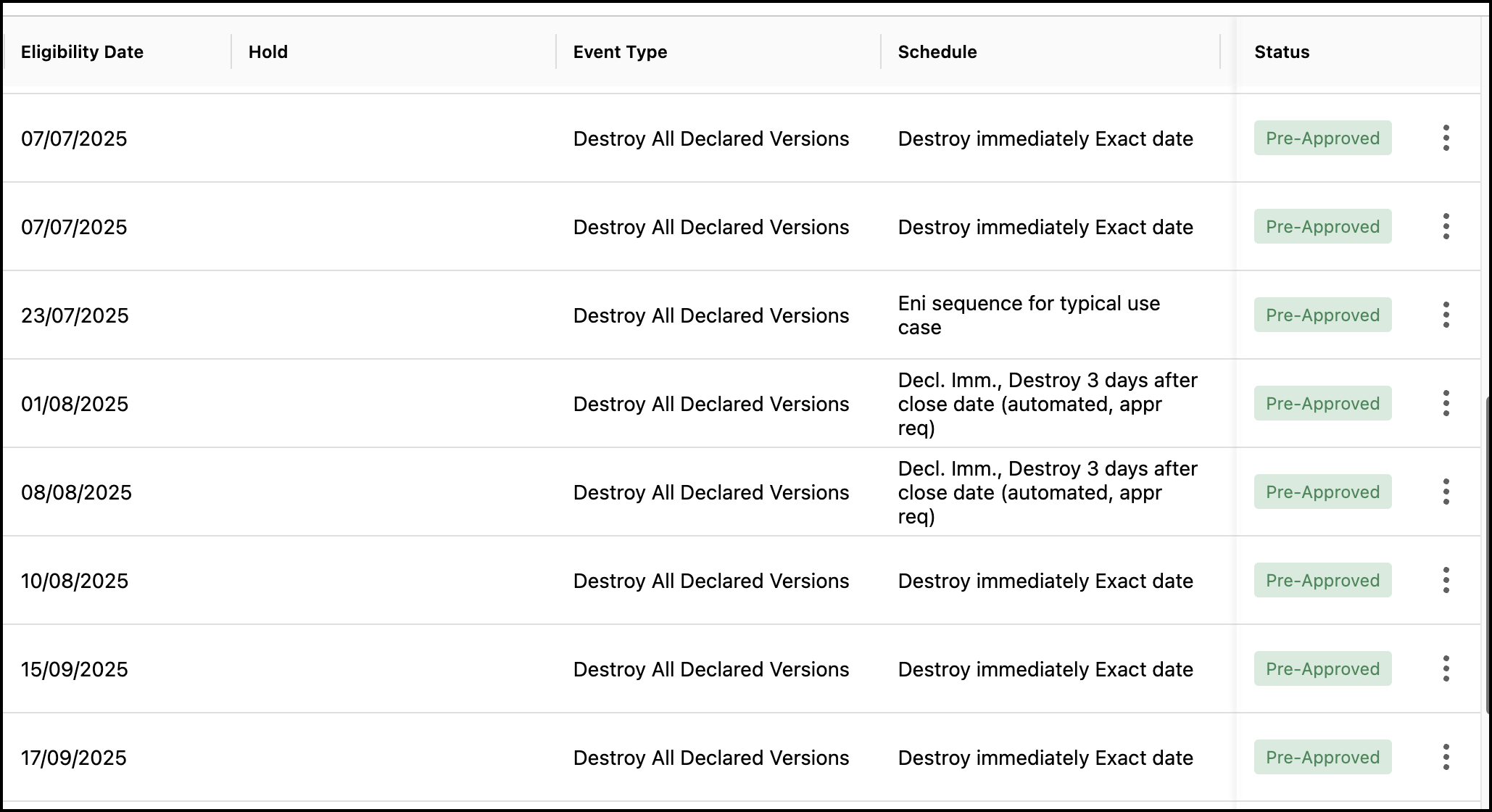The image size is (1492, 812).
Task: Click the Schedule column header
Action: point(937,52)
